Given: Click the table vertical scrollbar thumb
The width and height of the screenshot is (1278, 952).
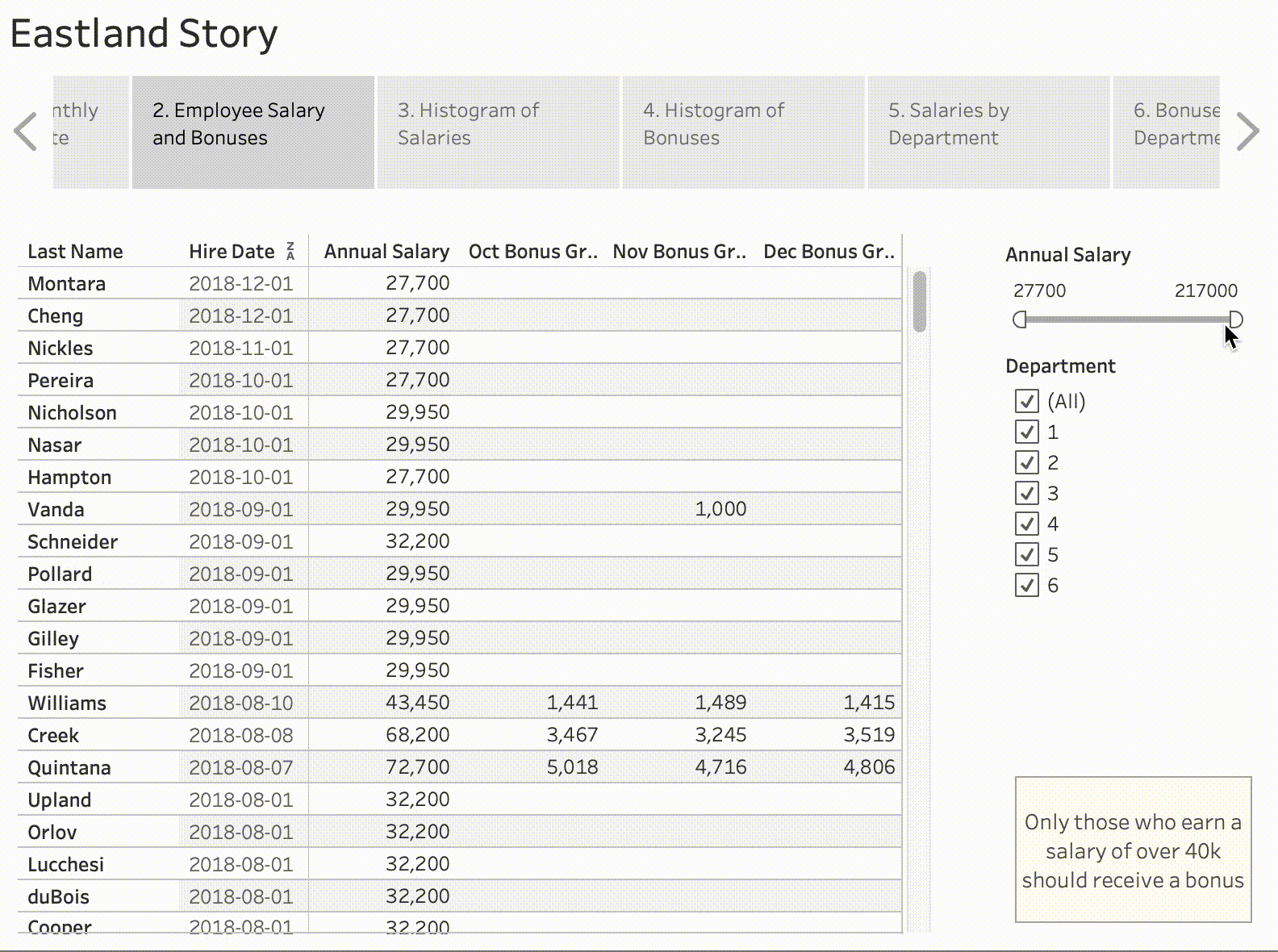Looking at the screenshot, I should click(x=919, y=302).
